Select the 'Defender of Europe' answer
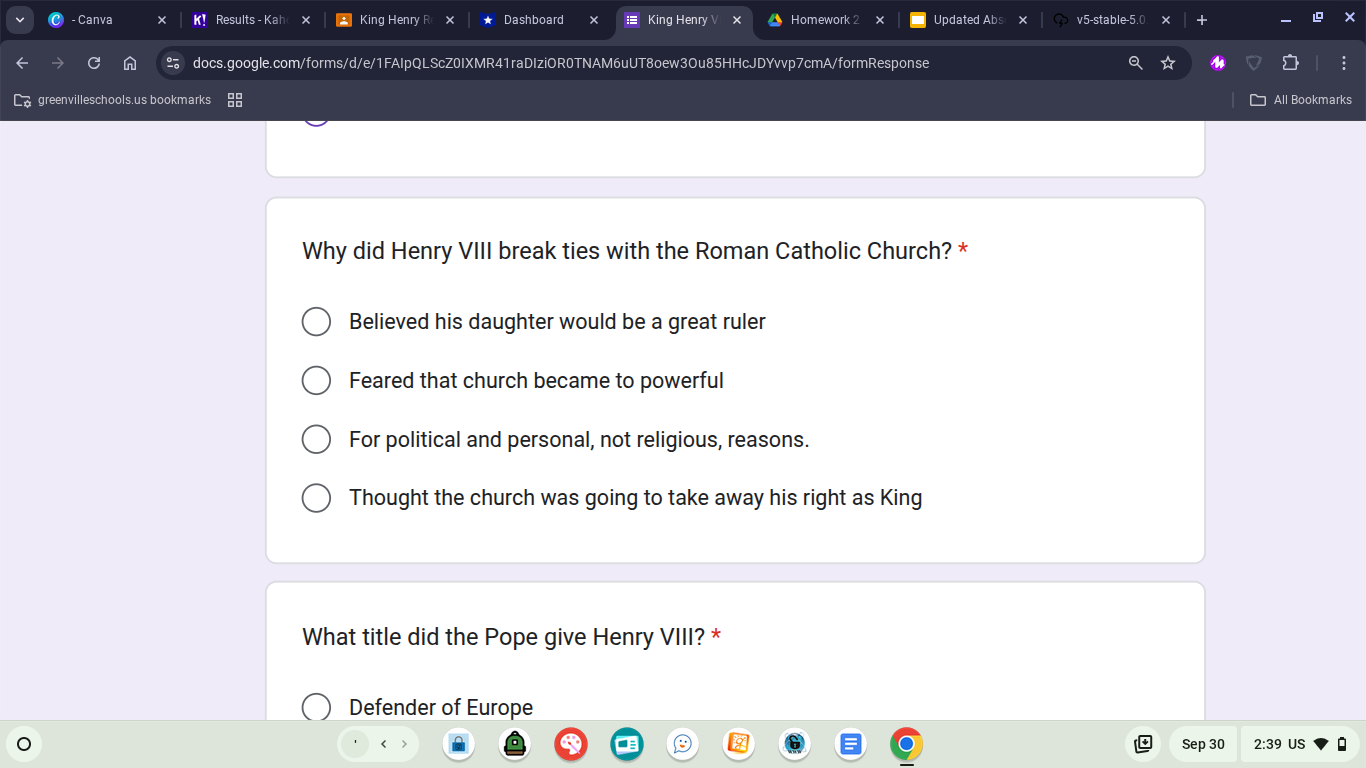Image resolution: width=1366 pixels, height=768 pixels. click(316, 707)
